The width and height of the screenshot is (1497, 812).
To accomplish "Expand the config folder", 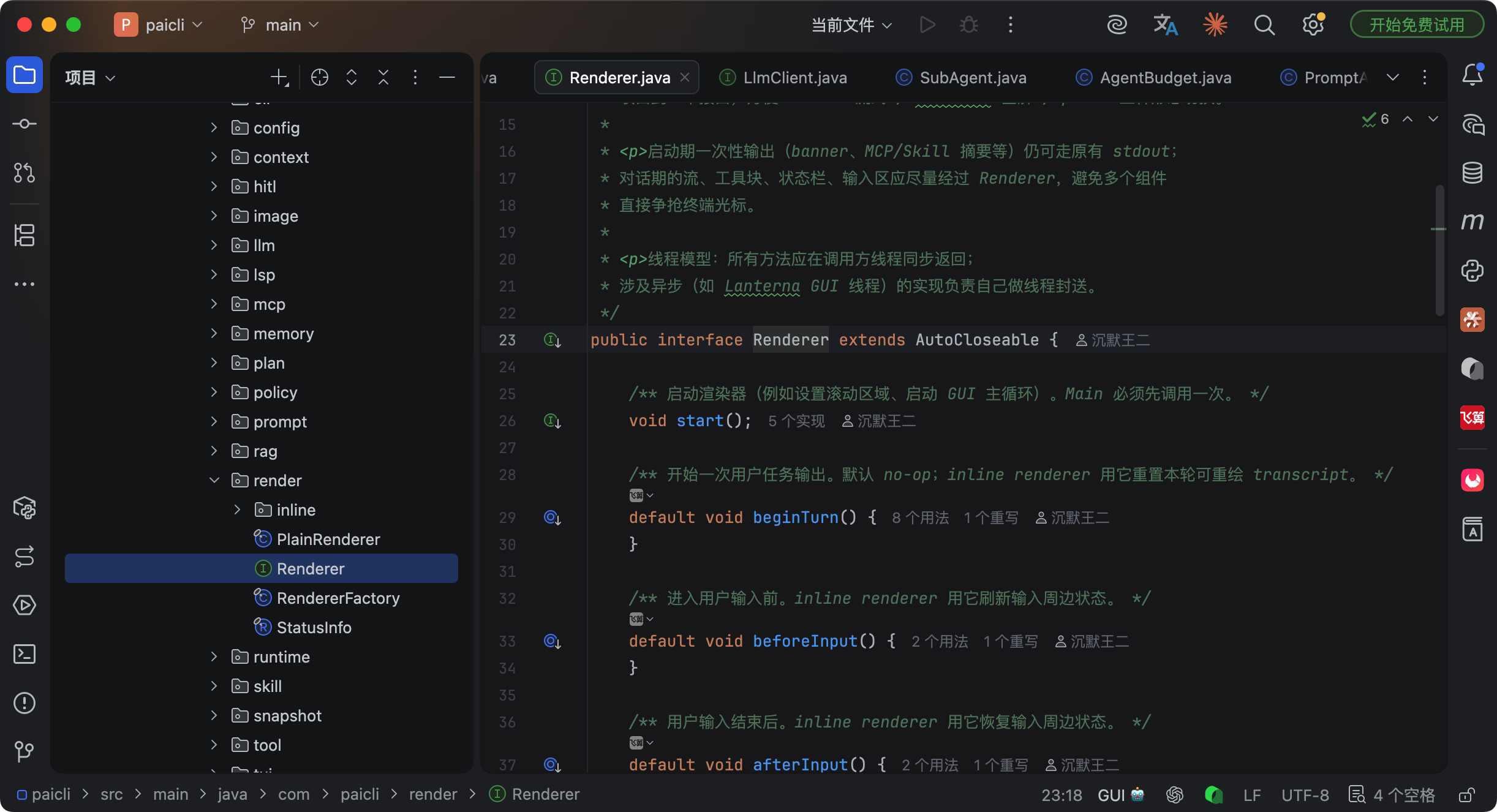I will (214, 127).
